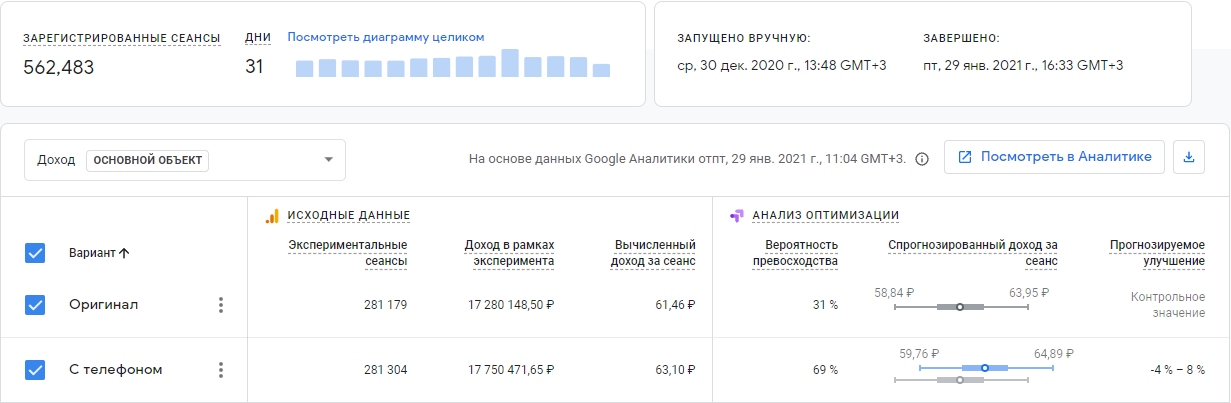Image resolution: width=1231 pixels, height=403 pixels.
Task: Click the external link icon in Analytics button
Action: click(965, 157)
